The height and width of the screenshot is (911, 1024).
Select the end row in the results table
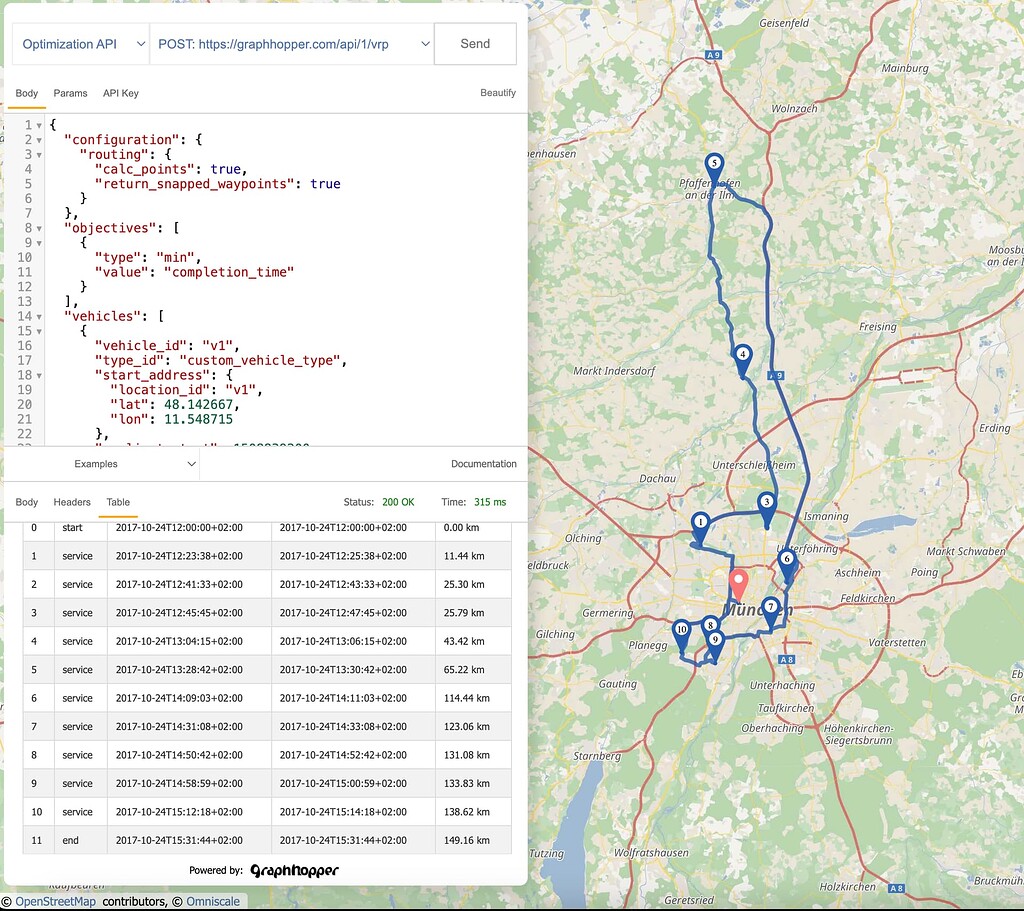click(x=200, y=840)
